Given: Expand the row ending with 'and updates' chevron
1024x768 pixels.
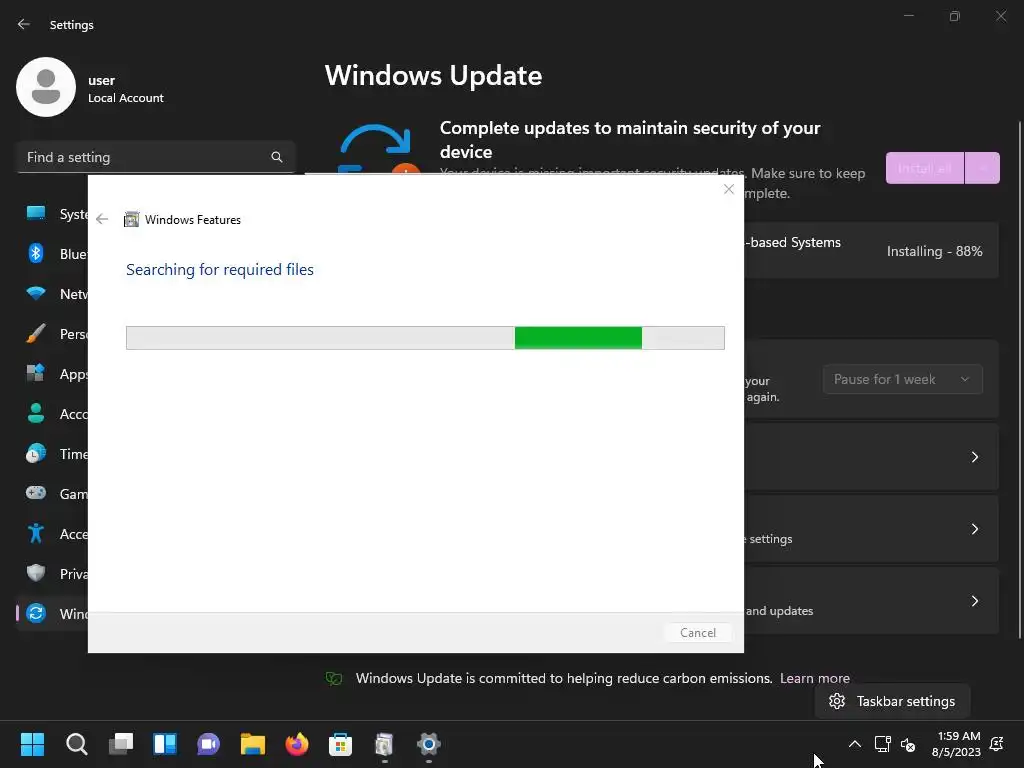Looking at the screenshot, I should click(974, 601).
